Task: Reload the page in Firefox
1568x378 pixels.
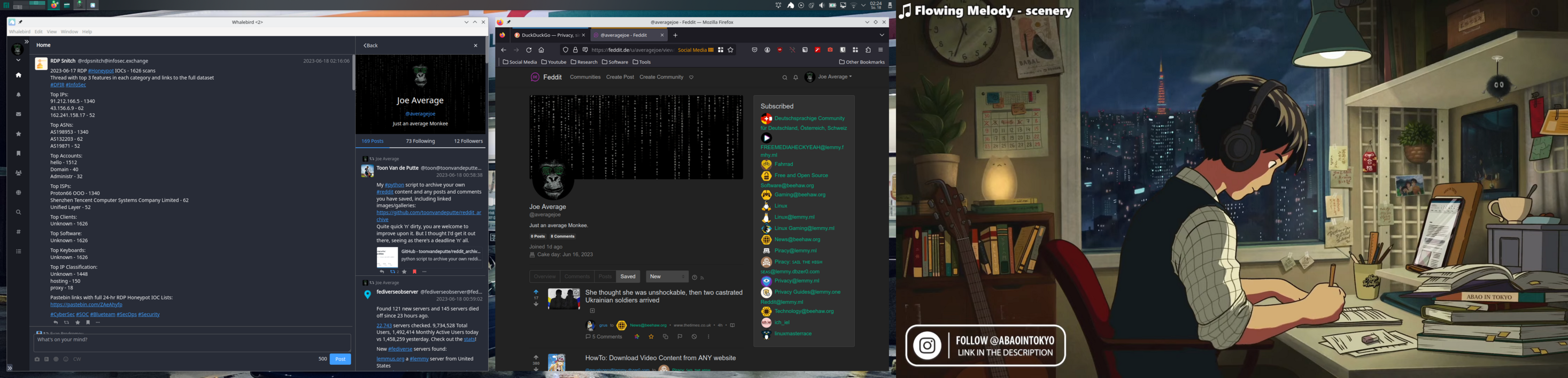Action: [529, 50]
